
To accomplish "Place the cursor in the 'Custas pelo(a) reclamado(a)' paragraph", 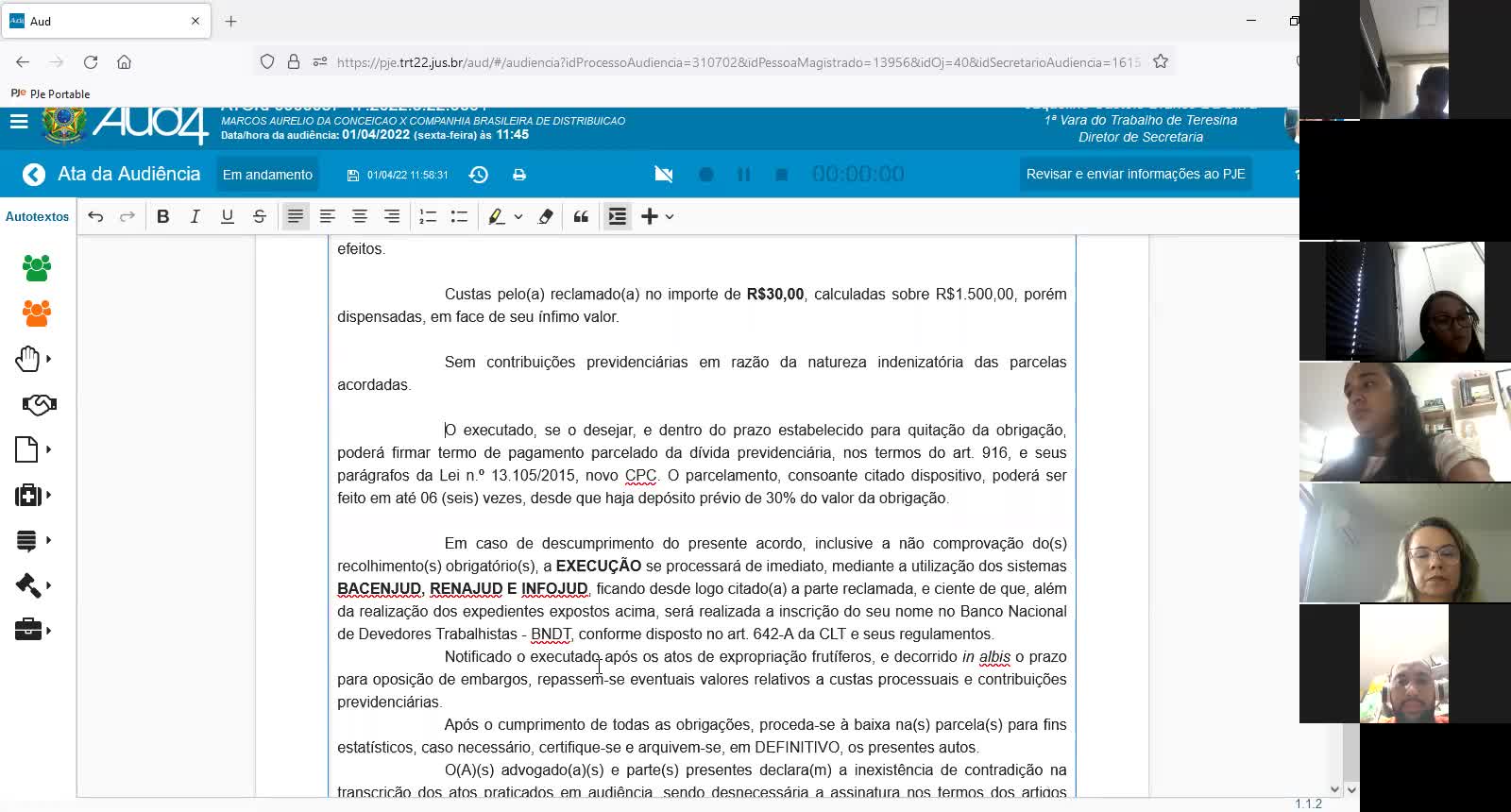I will pos(702,305).
